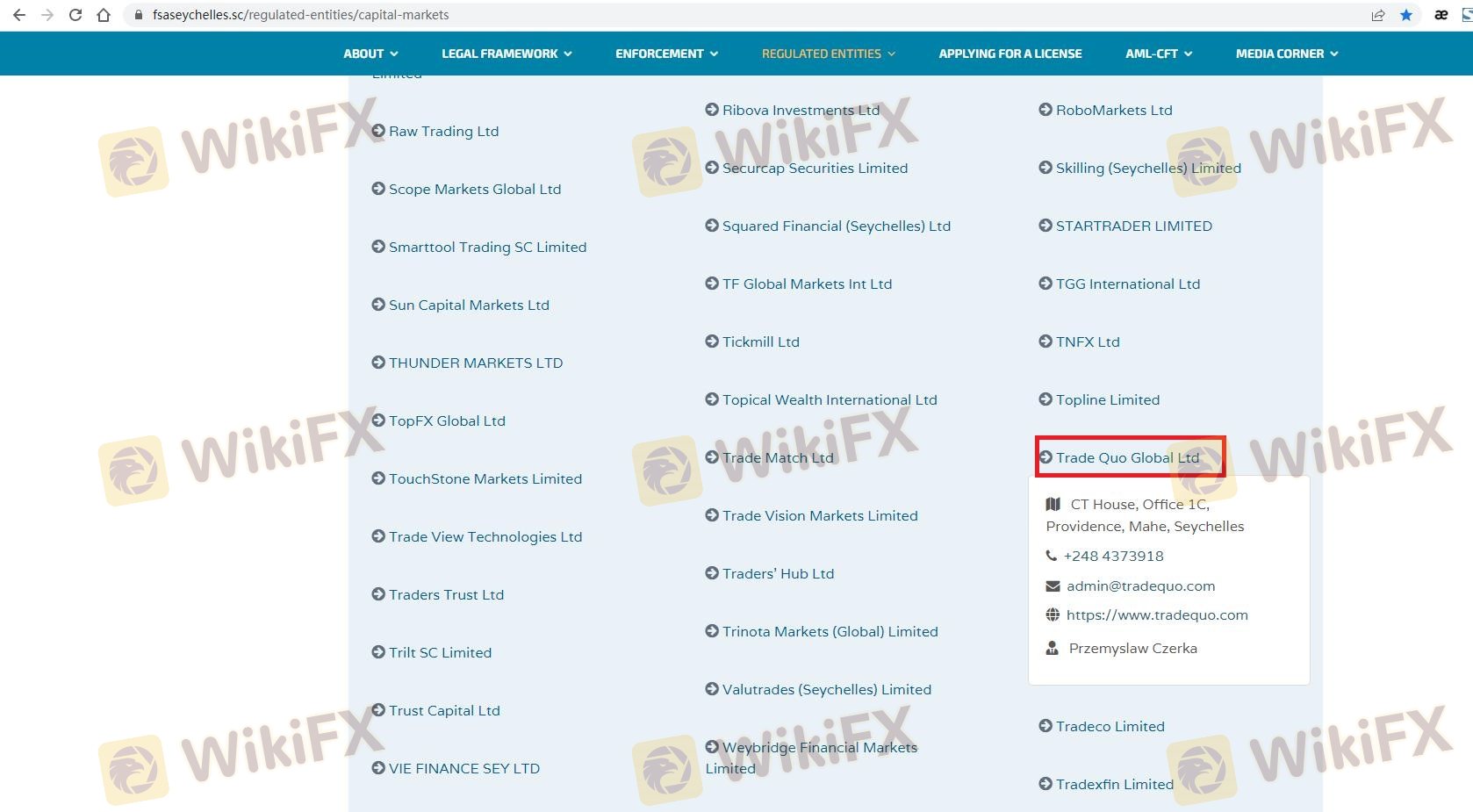The image size is (1473, 812).
Task: Collapse the Trade Quo Global Ltd entry
Action: [1126, 457]
